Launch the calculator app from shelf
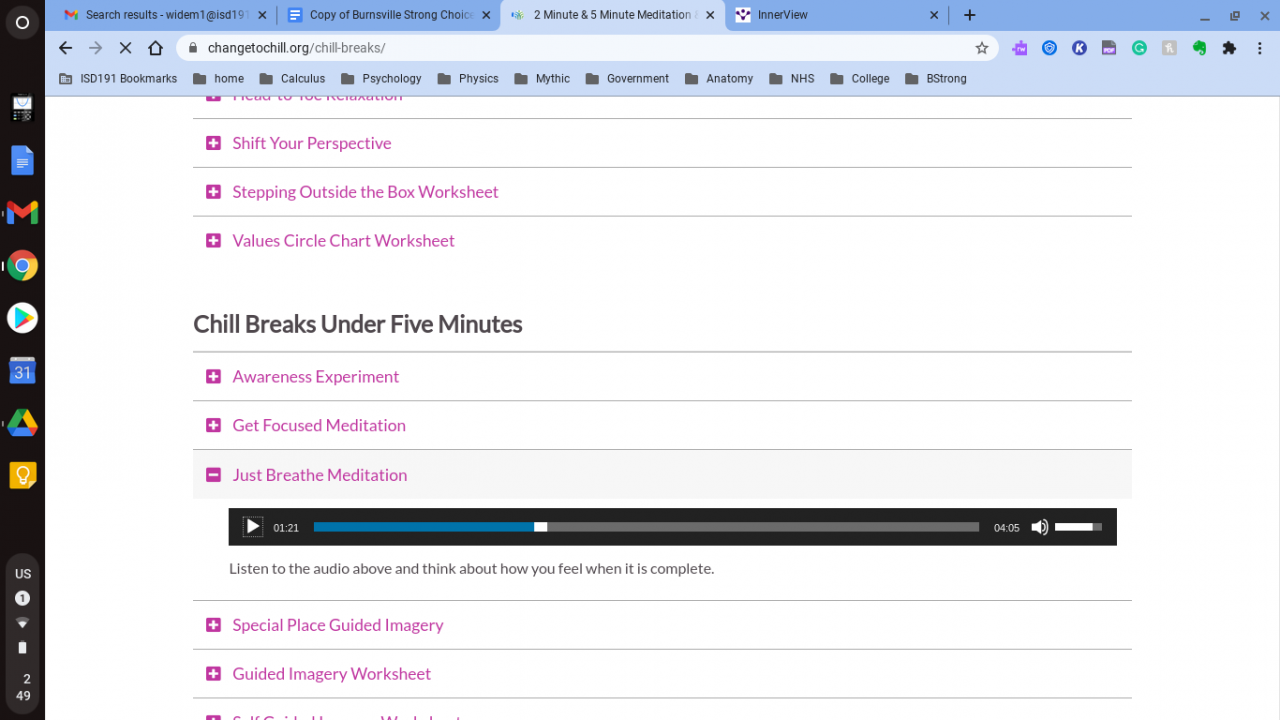1280x720 pixels. pos(22,108)
